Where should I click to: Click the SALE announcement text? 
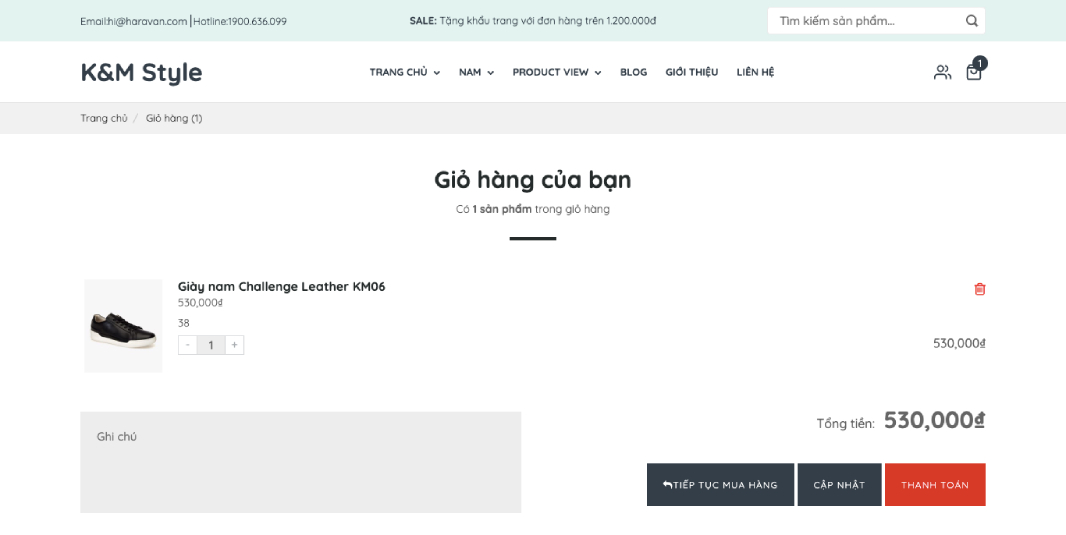[532, 21]
